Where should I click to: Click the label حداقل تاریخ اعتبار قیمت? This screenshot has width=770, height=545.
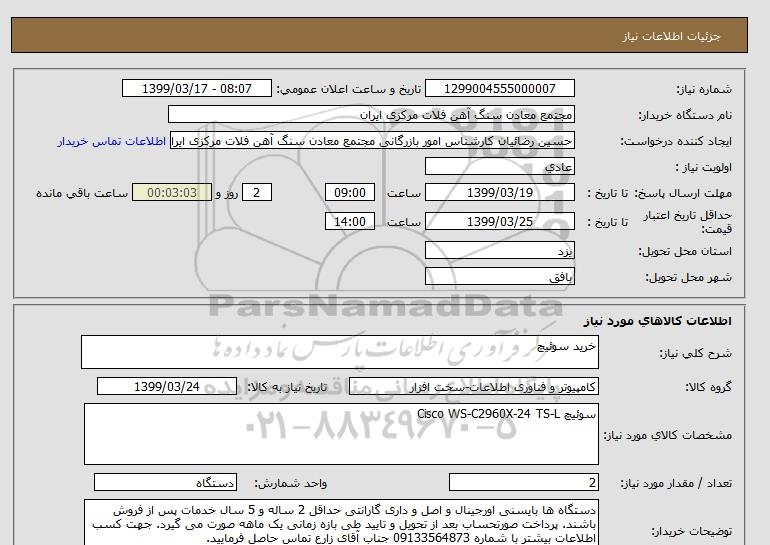coord(688,222)
